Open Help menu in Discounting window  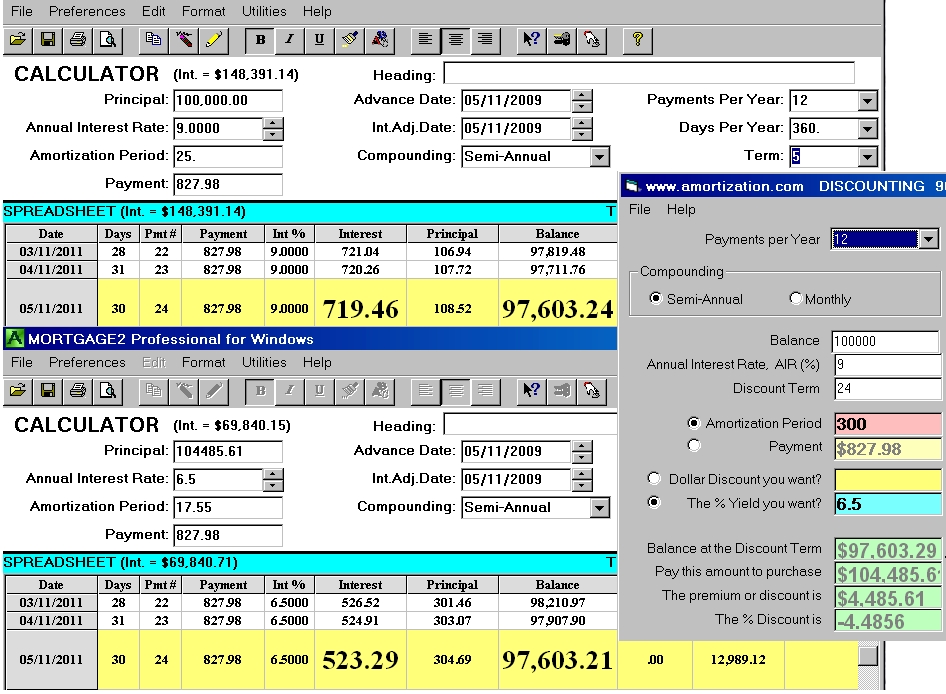(x=681, y=209)
